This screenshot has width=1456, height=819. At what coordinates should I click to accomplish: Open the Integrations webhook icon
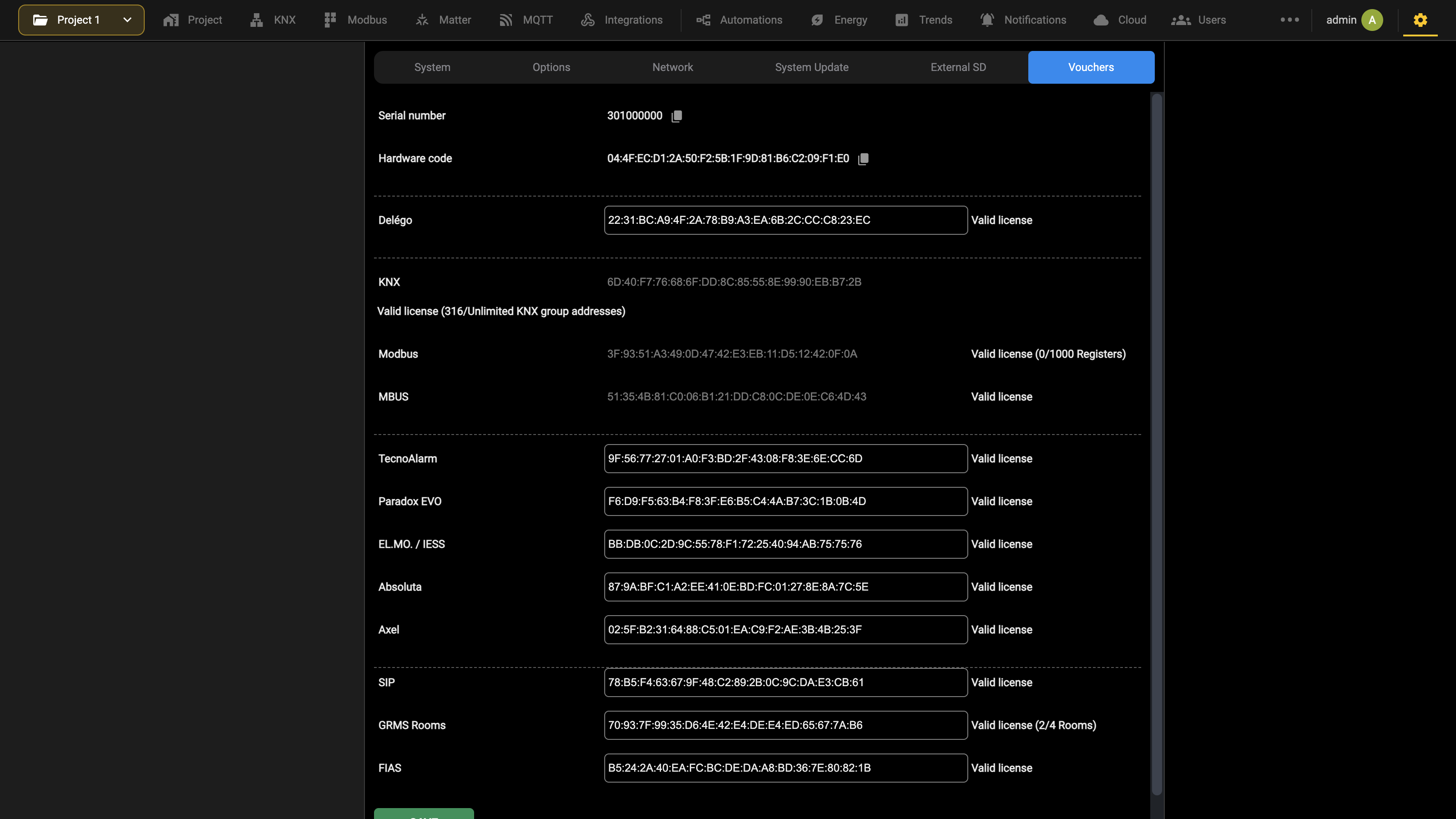(588, 20)
